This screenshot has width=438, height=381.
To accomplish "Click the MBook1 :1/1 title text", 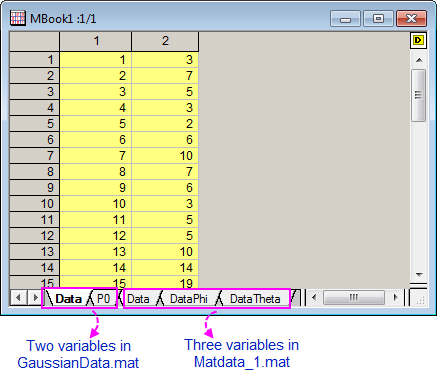I will coord(63,19).
